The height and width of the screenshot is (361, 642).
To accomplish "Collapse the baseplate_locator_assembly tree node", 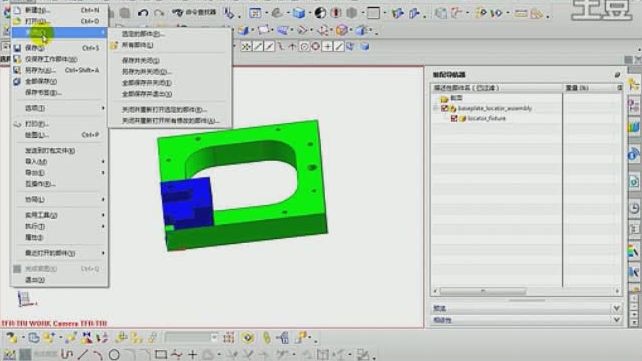I will coord(436,108).
